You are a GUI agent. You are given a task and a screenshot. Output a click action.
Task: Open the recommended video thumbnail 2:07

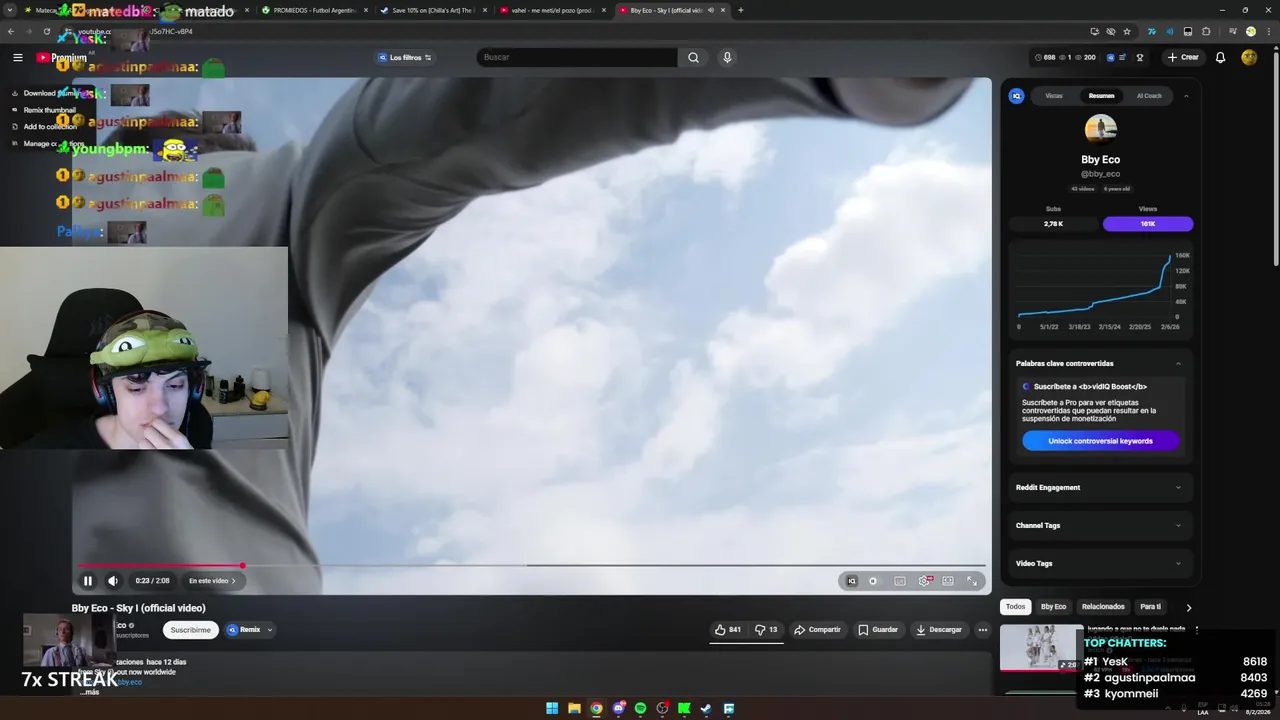(1040, 647)
